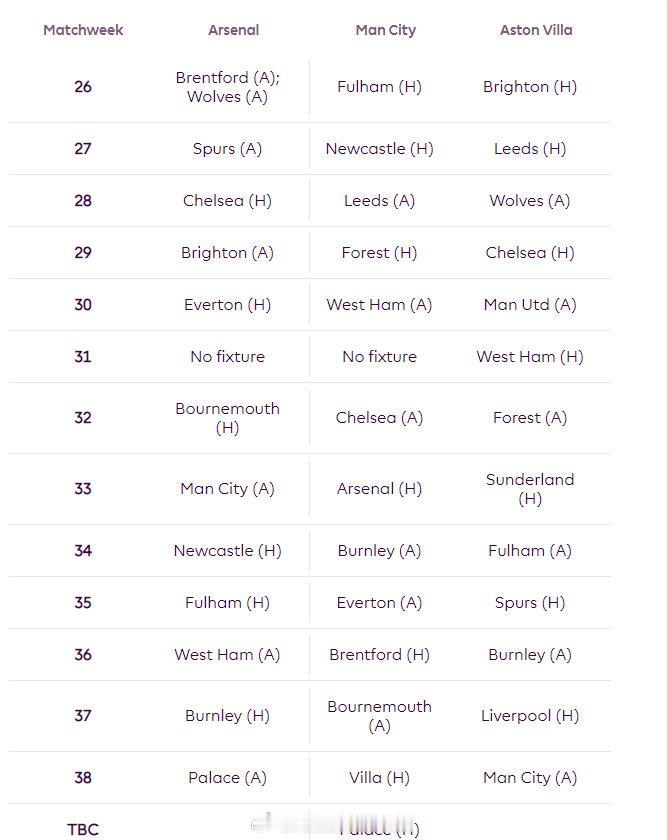Click the matchweek 30 number

click(x=83, y=305)
